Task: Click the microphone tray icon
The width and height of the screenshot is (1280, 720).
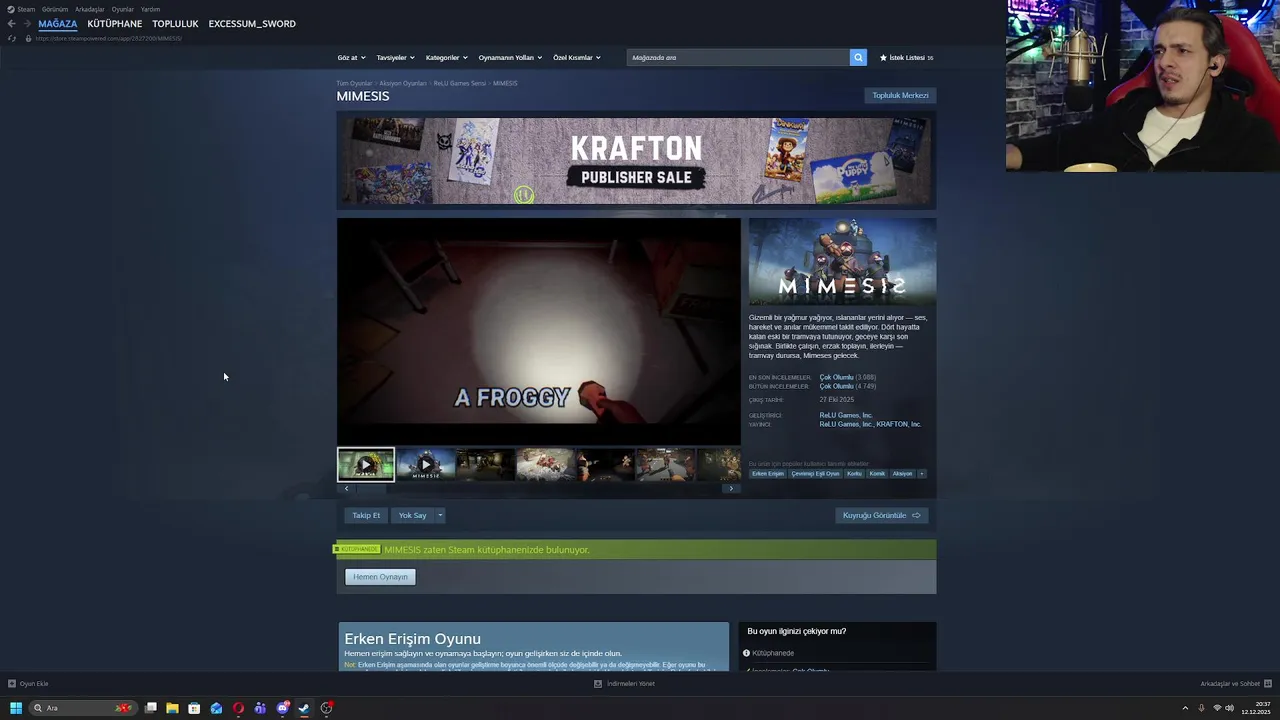Action: coord(1201,708)
